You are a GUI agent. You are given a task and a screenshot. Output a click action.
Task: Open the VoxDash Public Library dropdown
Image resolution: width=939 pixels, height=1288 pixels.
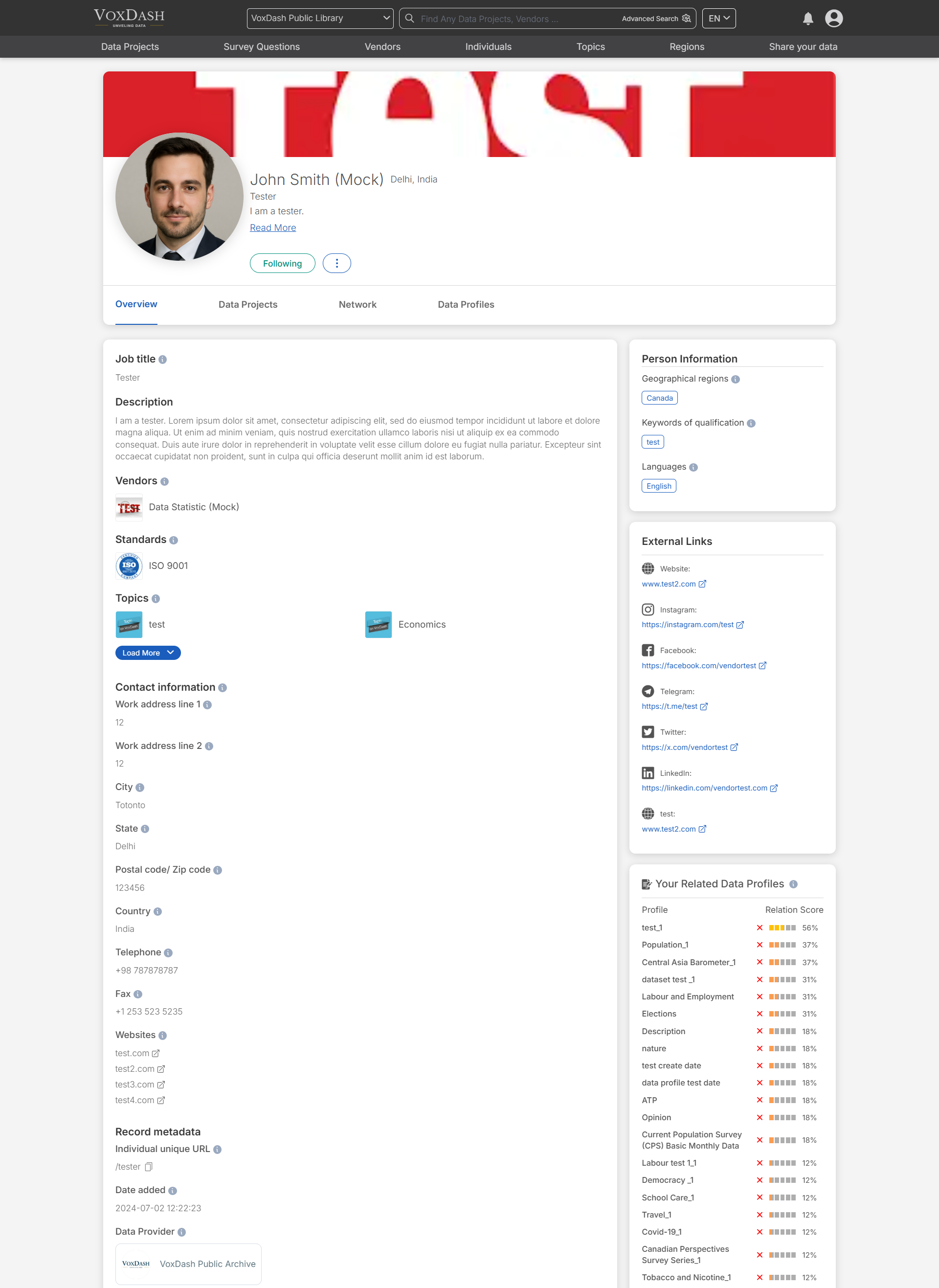[x=320, y=18]
